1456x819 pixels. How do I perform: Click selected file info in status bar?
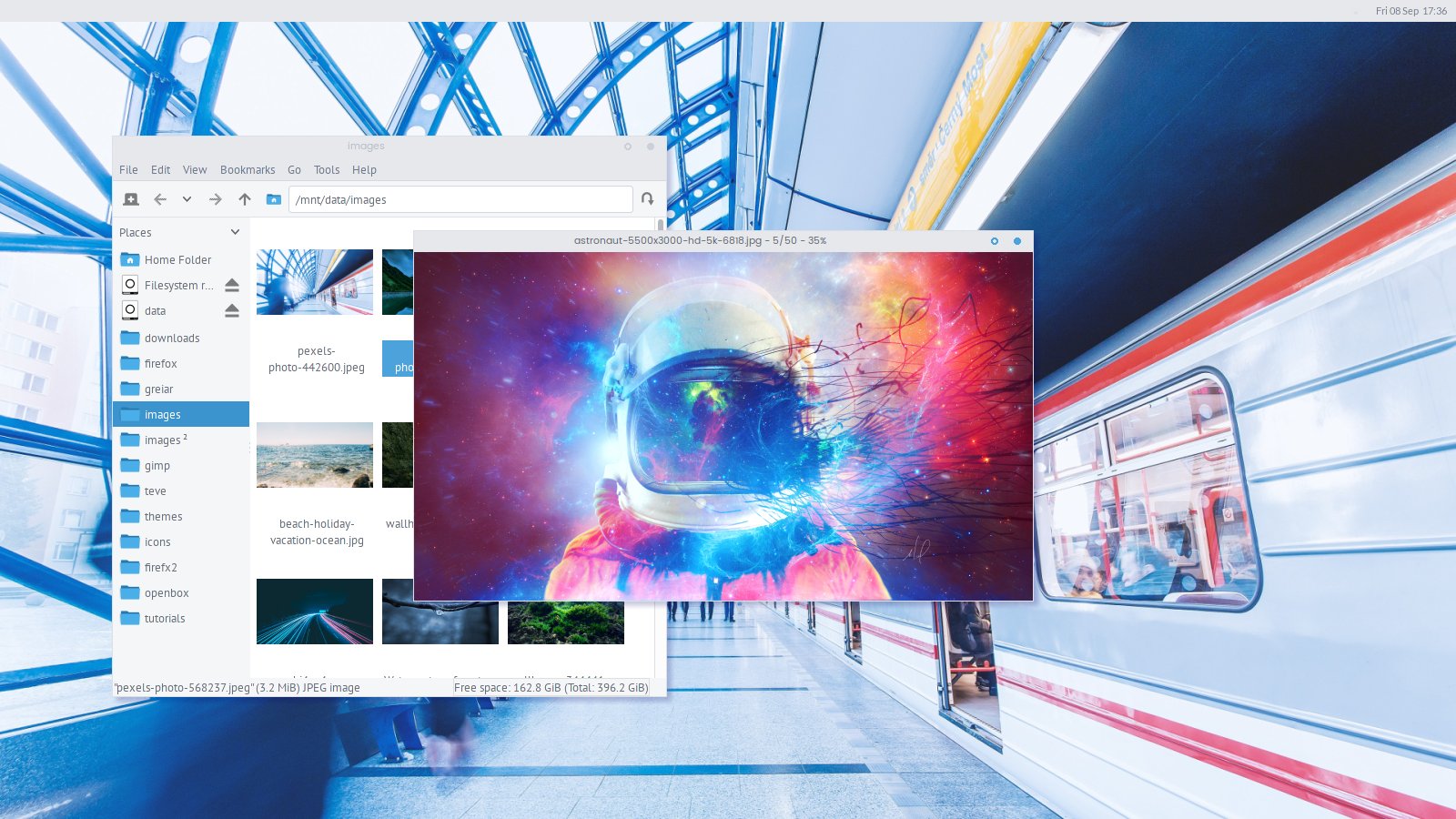238,688
